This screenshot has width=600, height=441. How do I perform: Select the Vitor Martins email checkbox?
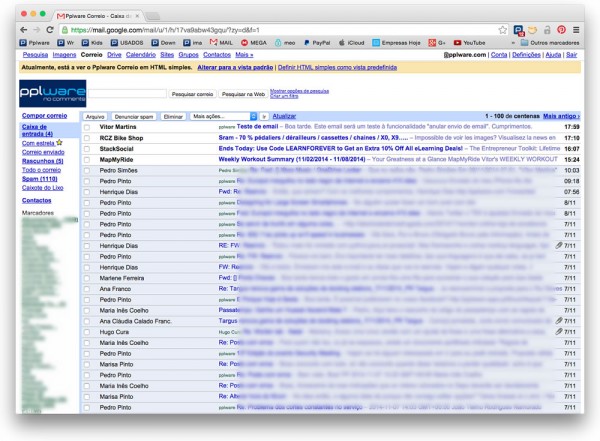[87, 127]
